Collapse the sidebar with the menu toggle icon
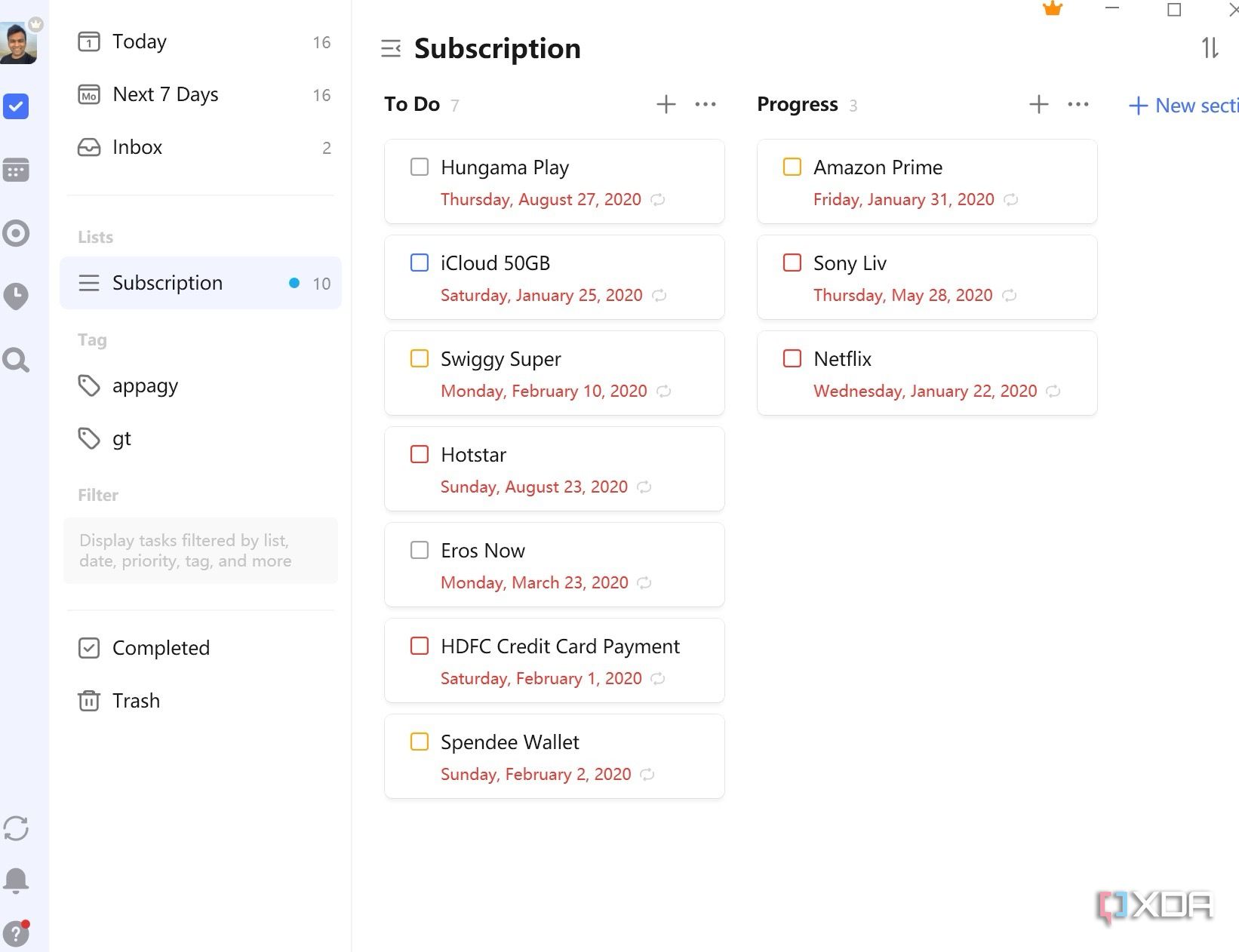Screen dimensions: 1239x952 391,49
